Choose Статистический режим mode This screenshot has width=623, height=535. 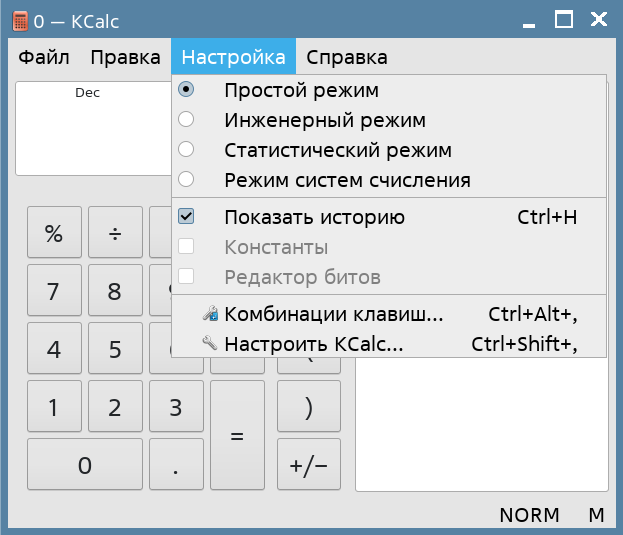(337, 151)
